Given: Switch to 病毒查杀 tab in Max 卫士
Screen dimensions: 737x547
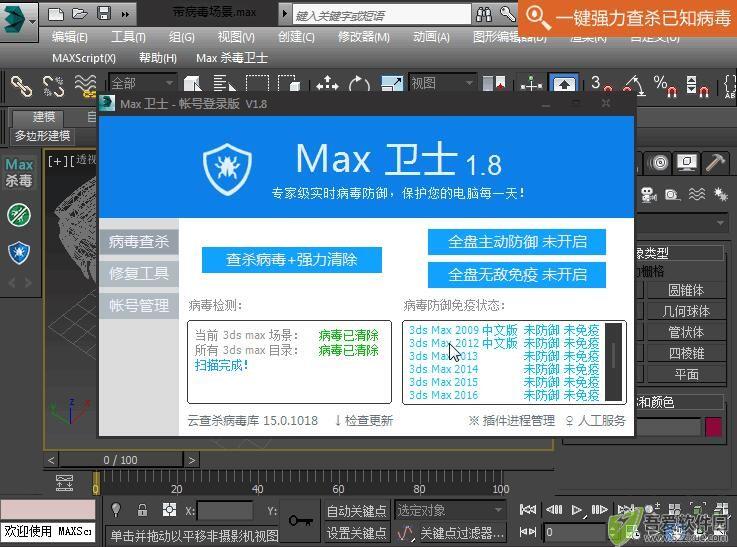Looking at the screenshot, I should point(139,242).
